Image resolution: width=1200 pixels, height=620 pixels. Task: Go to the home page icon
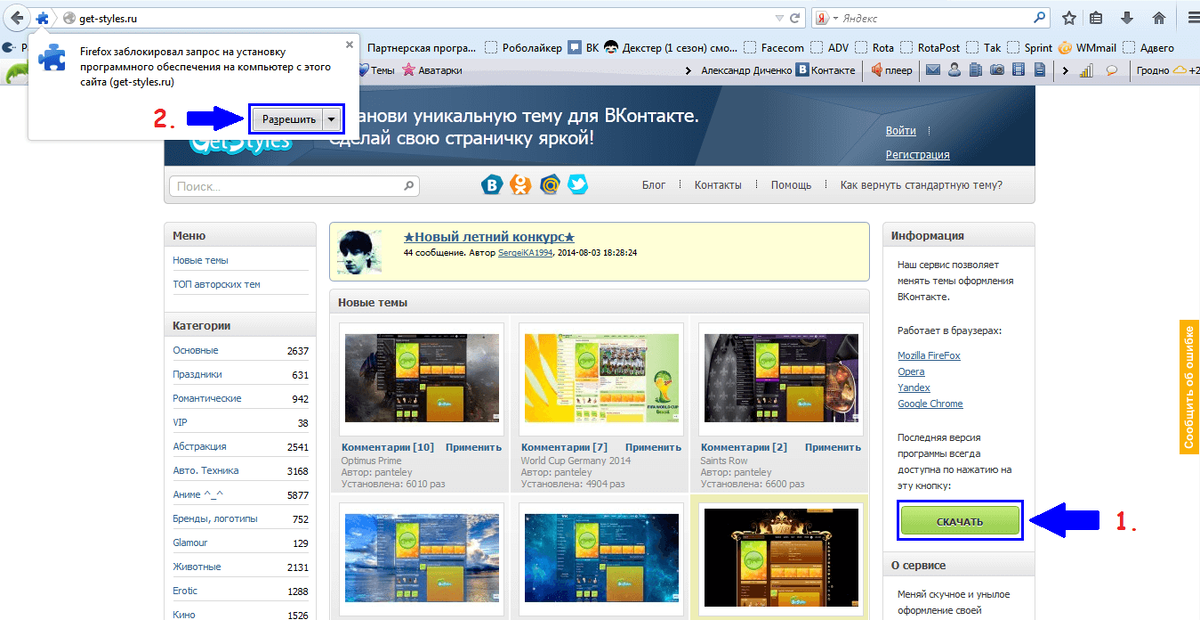pyautogui.click(x=1159, y=18)
